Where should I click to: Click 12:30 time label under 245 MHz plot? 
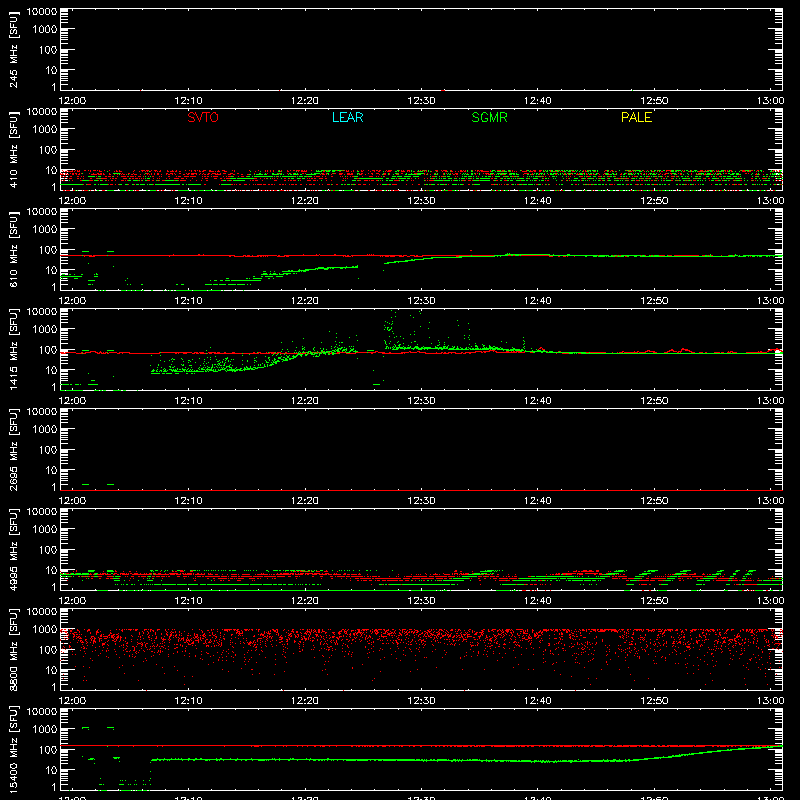421,101
